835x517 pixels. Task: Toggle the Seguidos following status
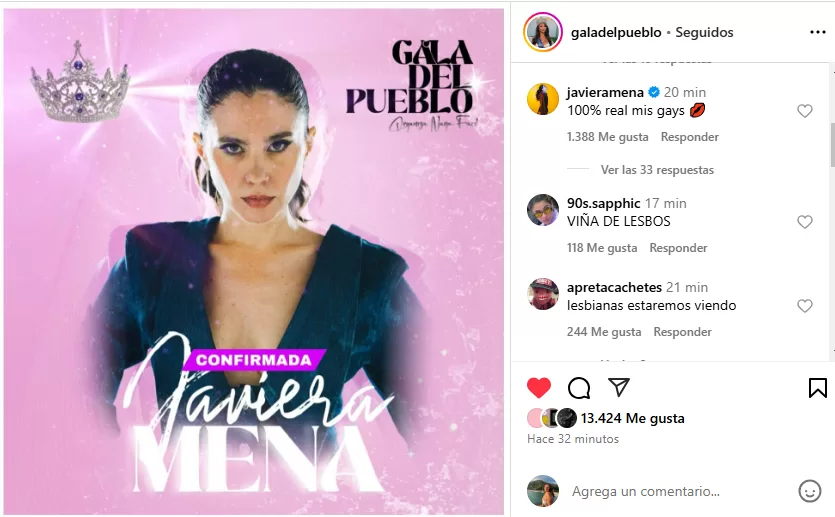point(704,32)
